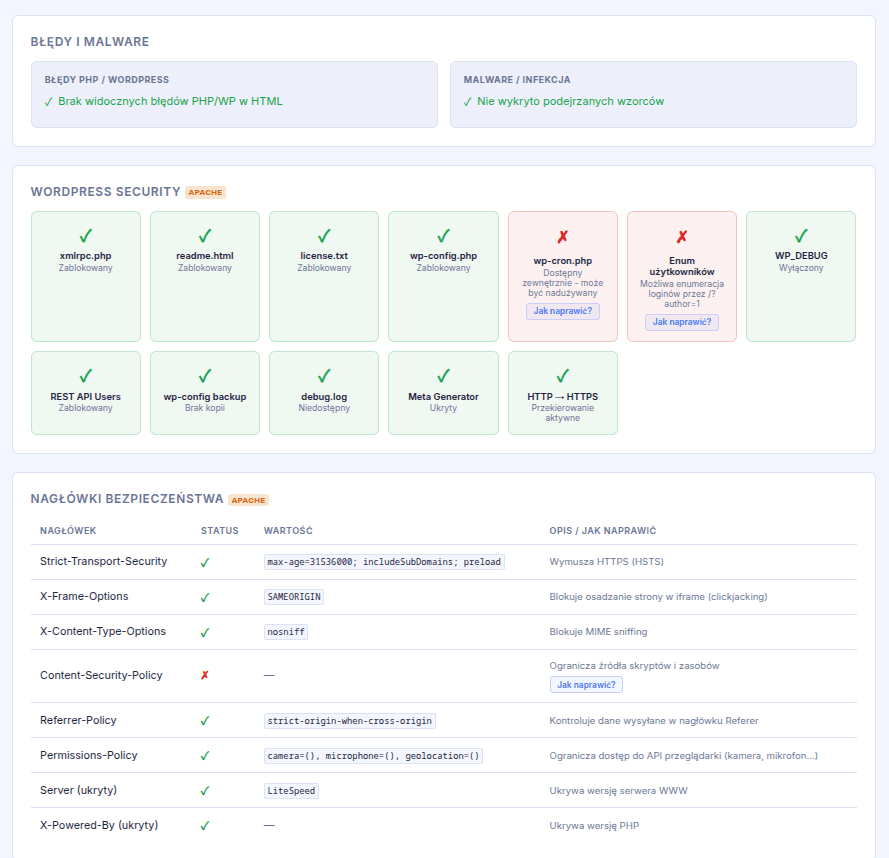The width and height of the screenshot is (889, 858).
Task: Click the checkmark on the HTTP → HTTPS card
Action: tap(562, 376)
